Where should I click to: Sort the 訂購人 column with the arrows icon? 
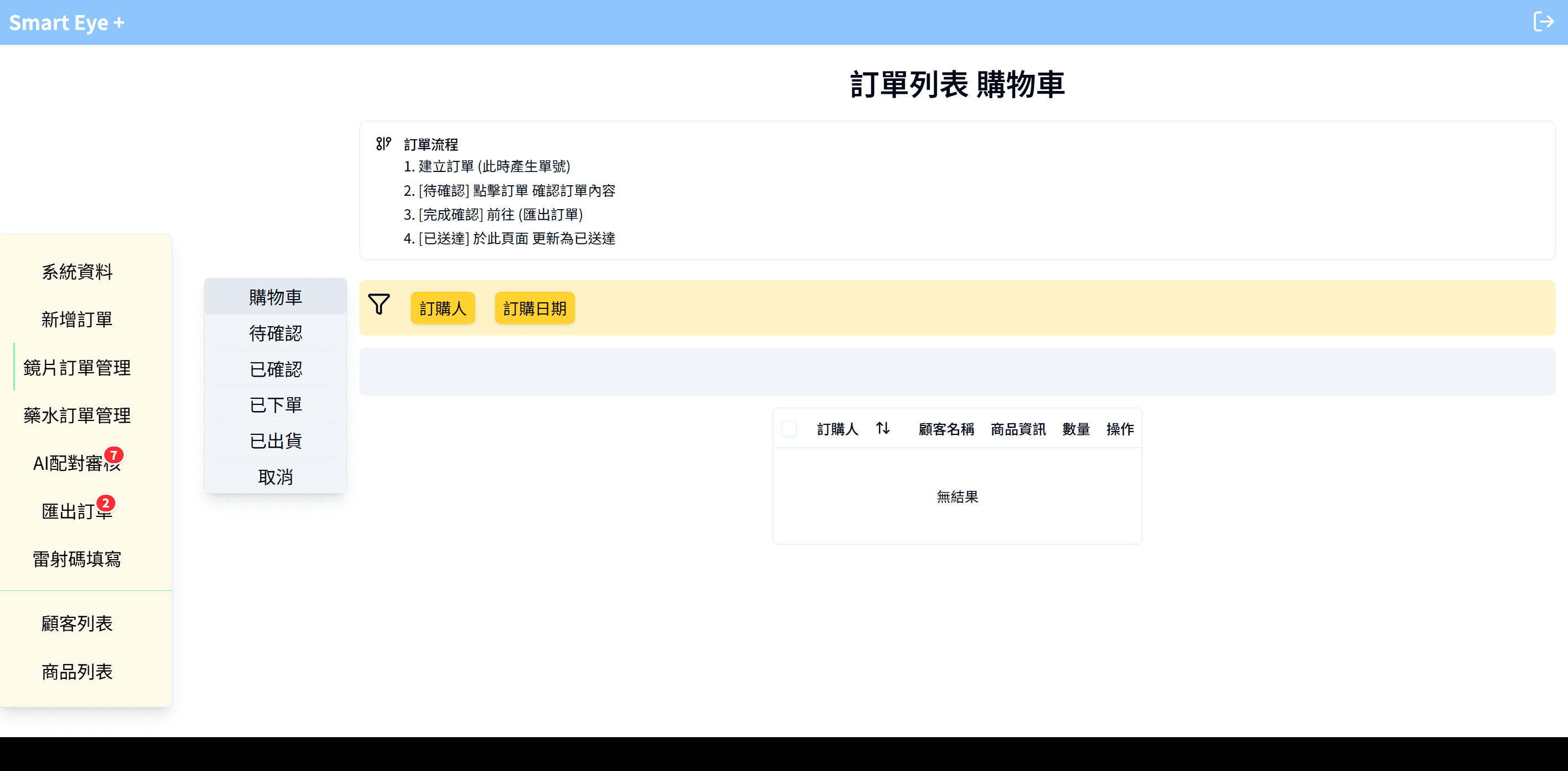click(882, 429)
